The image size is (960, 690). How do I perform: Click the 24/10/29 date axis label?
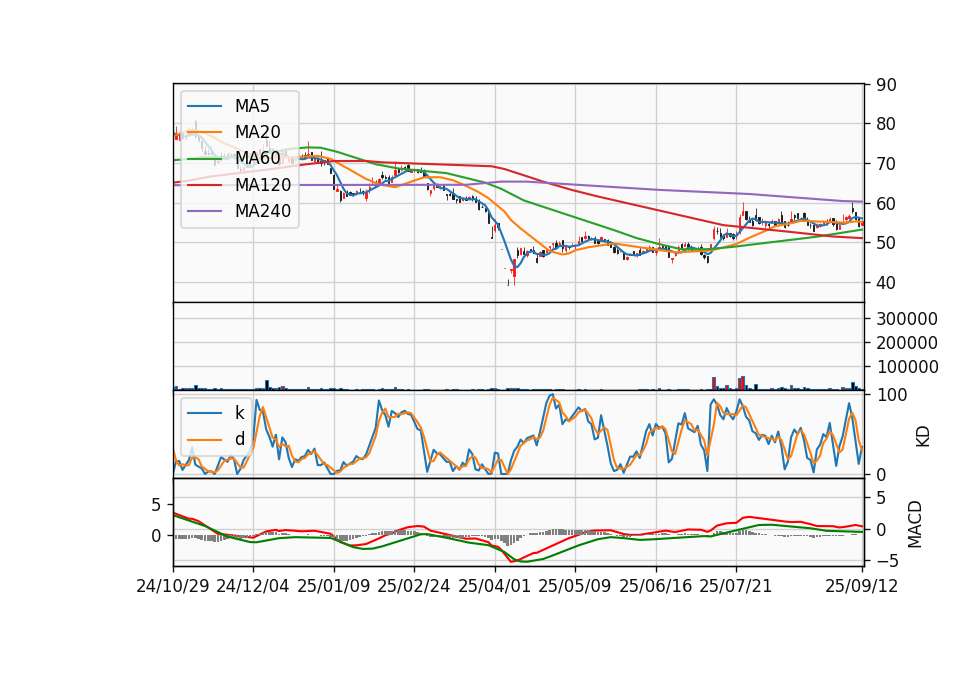(x=173, y=586)
